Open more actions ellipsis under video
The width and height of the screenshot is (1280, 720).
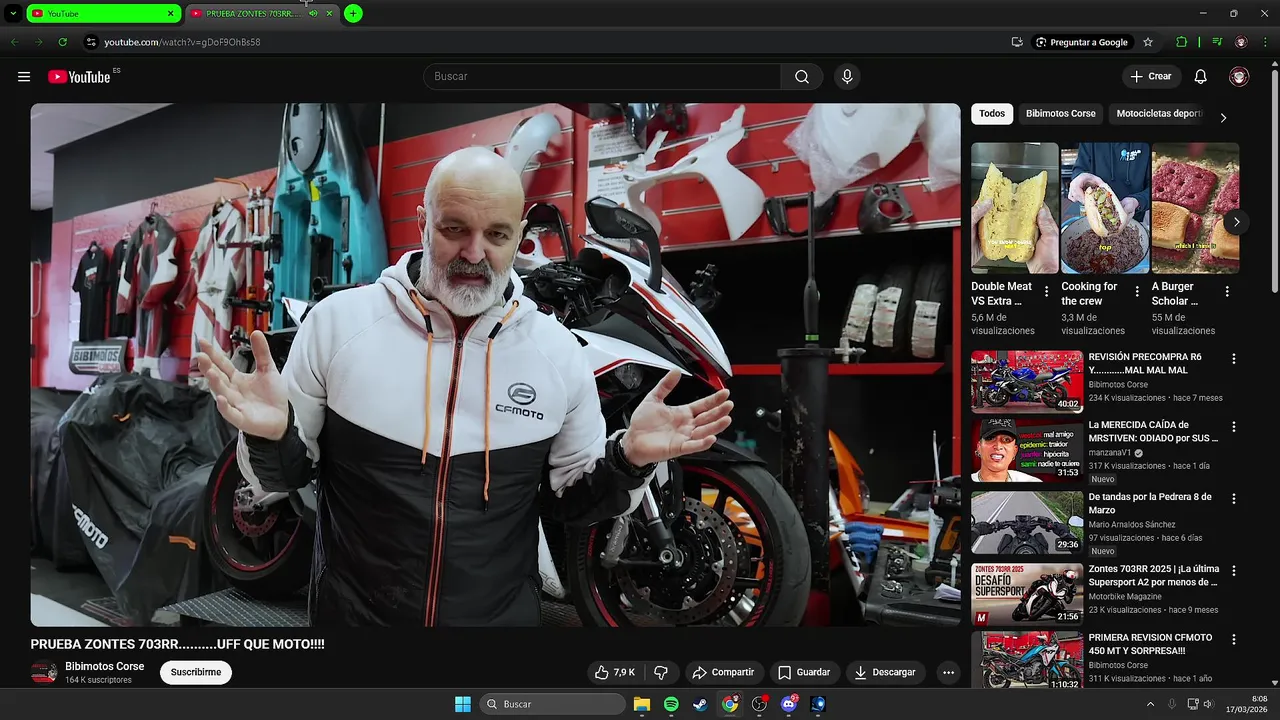948,673
